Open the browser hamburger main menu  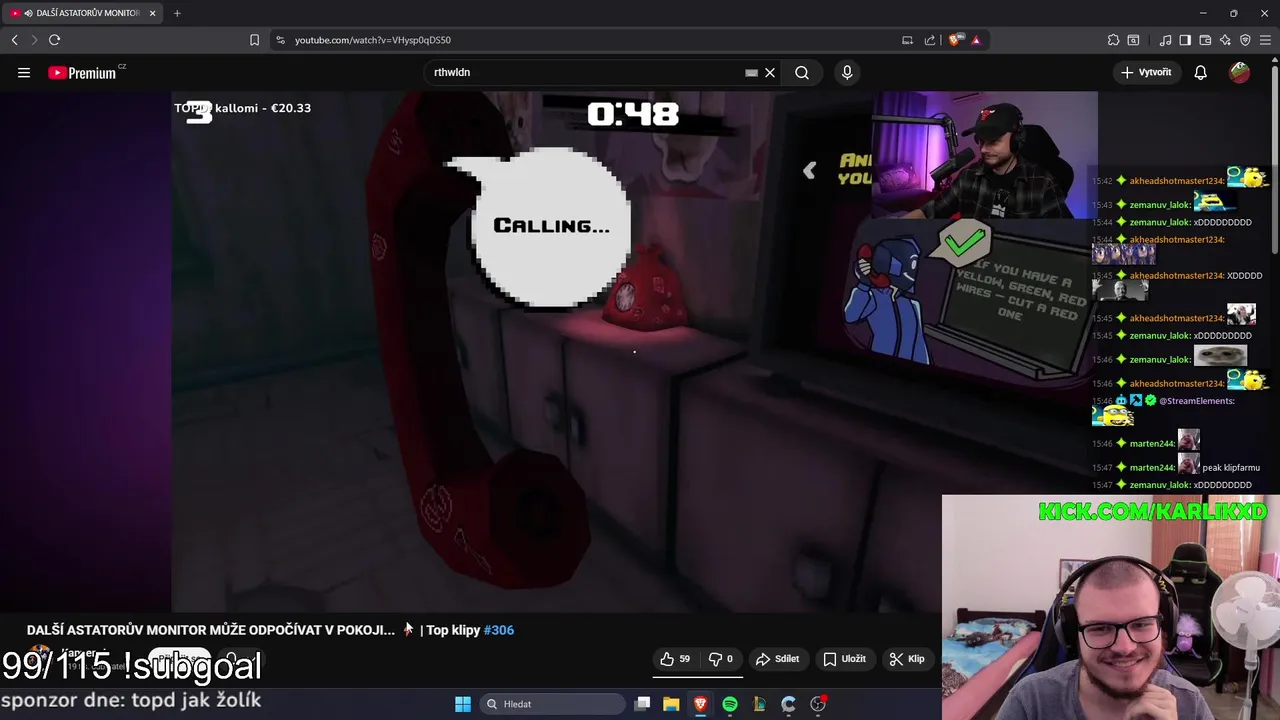1265,40
